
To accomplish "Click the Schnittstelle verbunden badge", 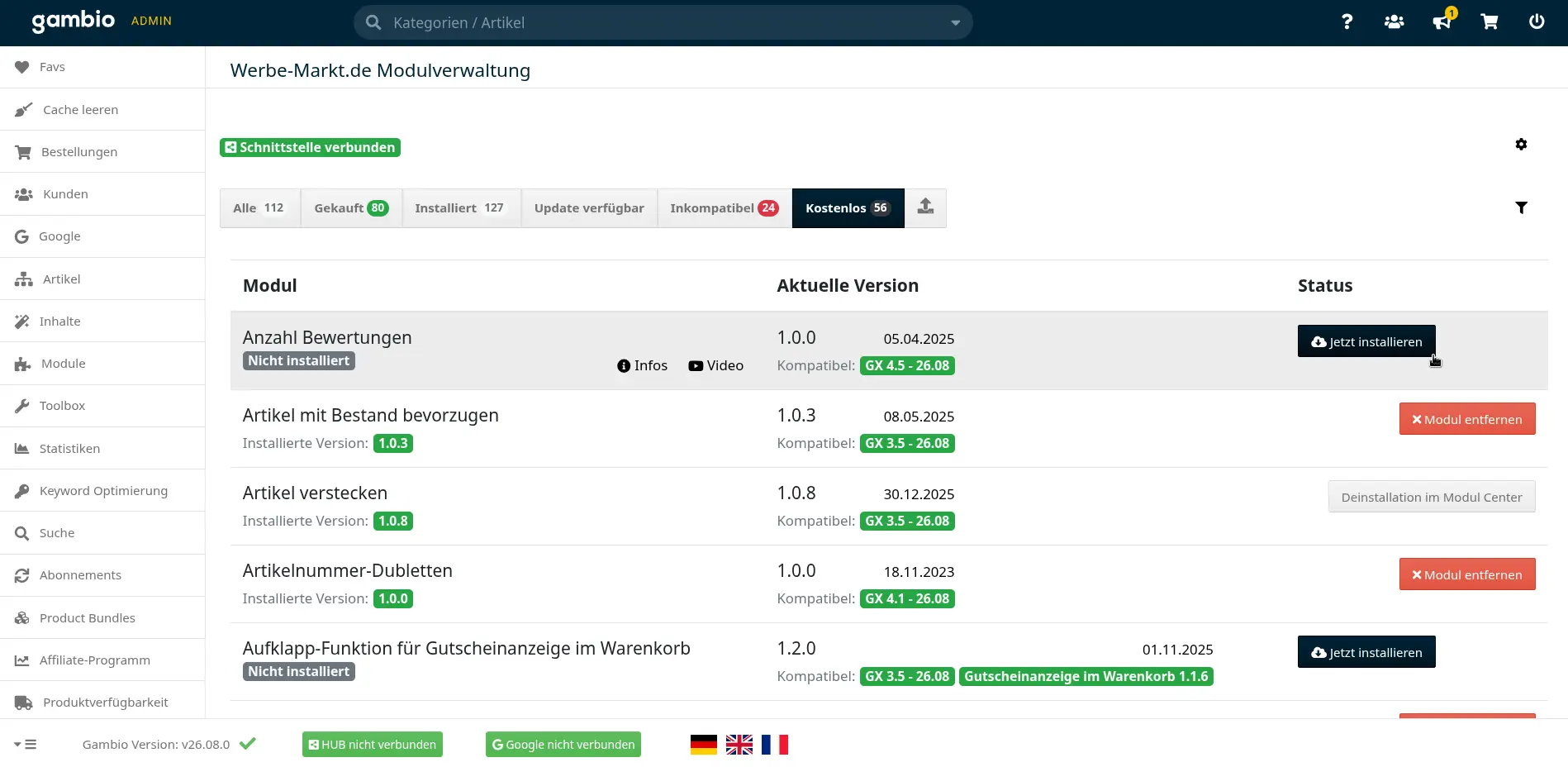I will pos(310,147).
